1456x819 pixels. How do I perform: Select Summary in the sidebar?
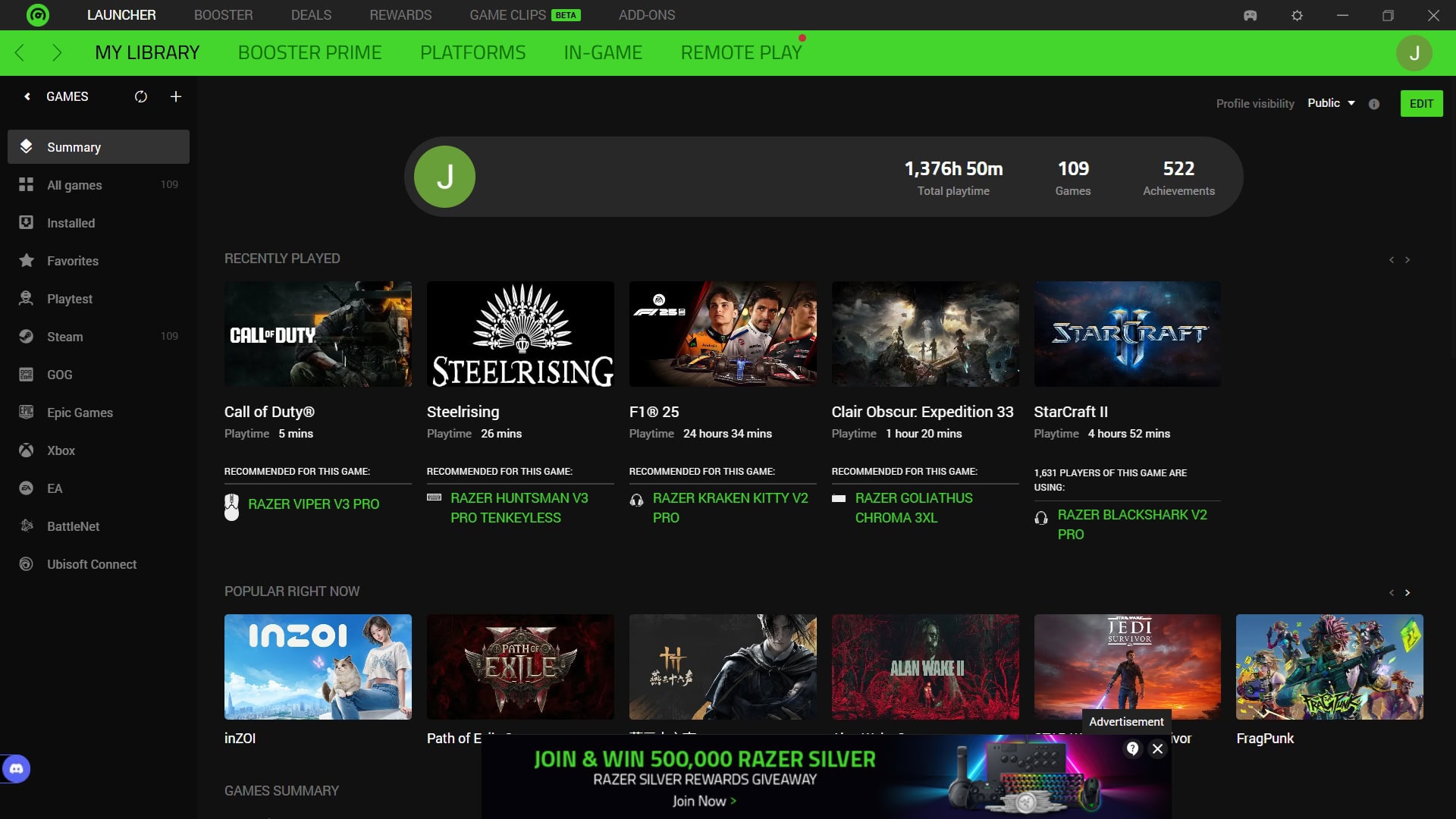click(99, 146)
